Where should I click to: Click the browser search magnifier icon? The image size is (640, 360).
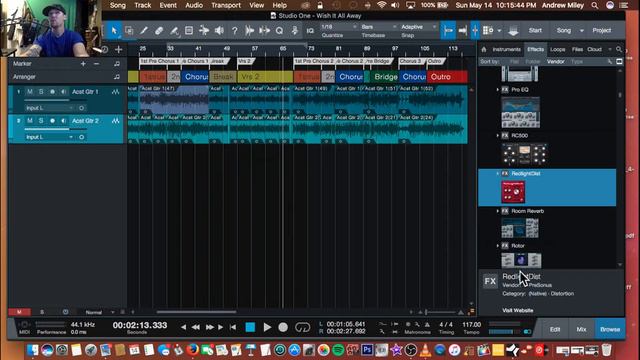pos(619,49)
